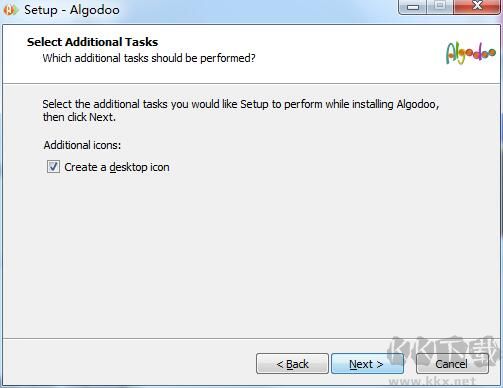Viewport: 503px width, 388px height.
Task: Click the www.kkx.net watermark text
Action: point(432,381)
